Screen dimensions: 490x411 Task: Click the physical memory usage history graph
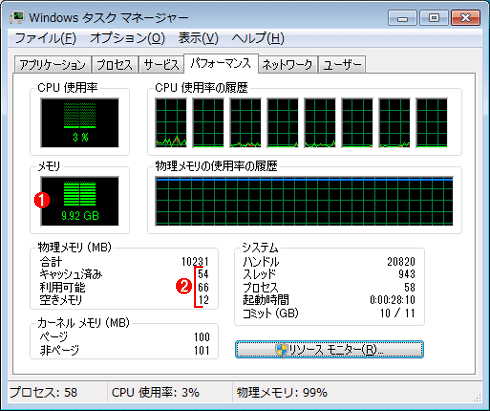(x=304, y=201)
